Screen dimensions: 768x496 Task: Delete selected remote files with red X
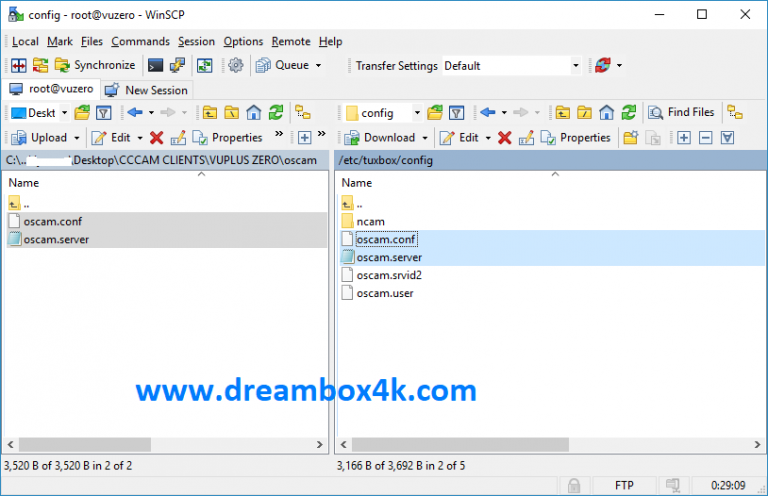505,138
